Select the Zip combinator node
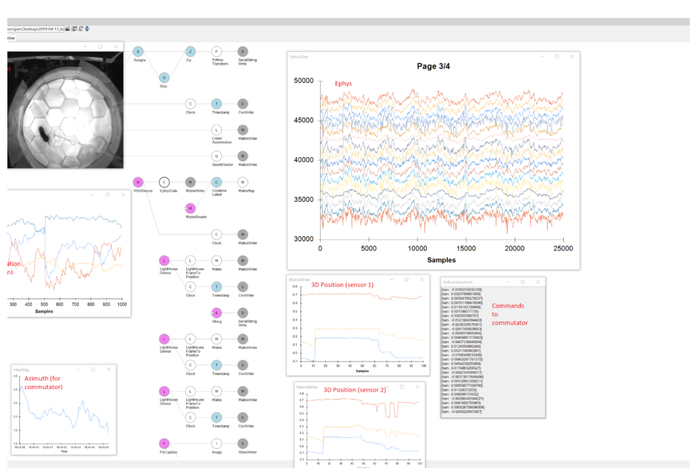This screenshot has height=473, width=700. (x=190, y=52)
